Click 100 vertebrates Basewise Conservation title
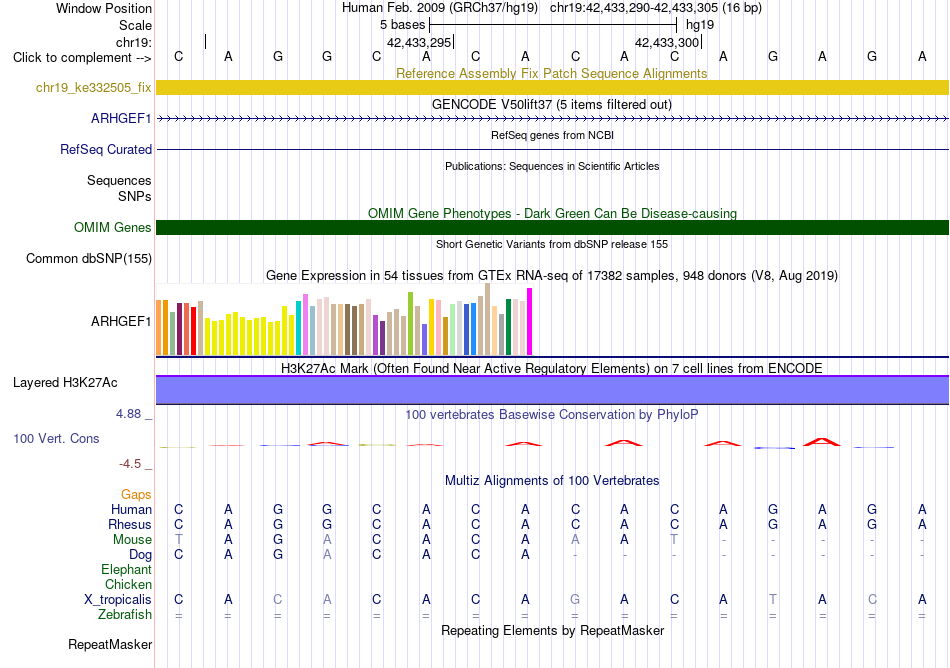Image resolution: width=950 pixels, height=668 pixels. pos(552,414)
